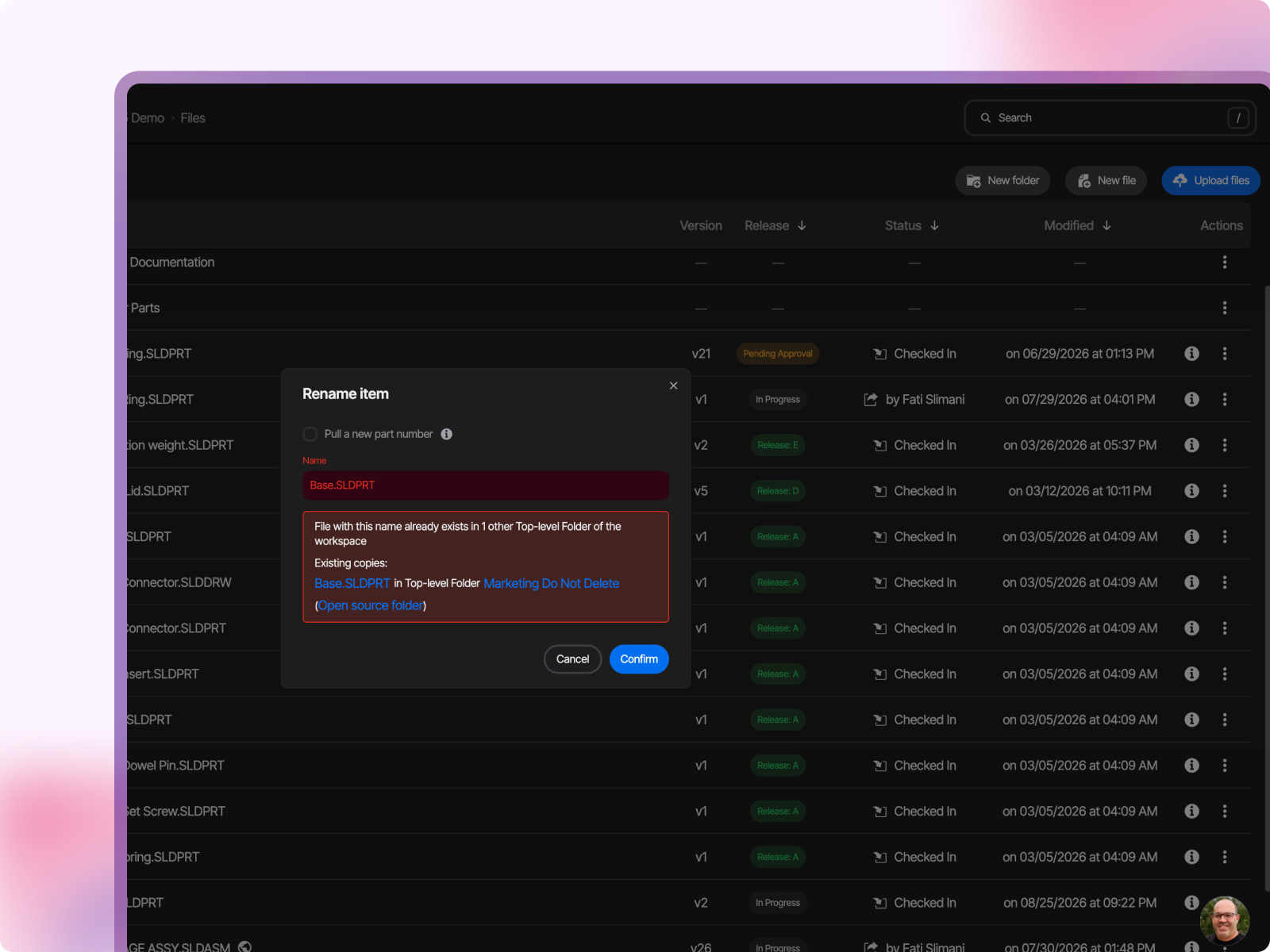This screenshot has width=1270, height=952.
Task: Close the Rename item dialog
Action: click(x=673, y=386)
